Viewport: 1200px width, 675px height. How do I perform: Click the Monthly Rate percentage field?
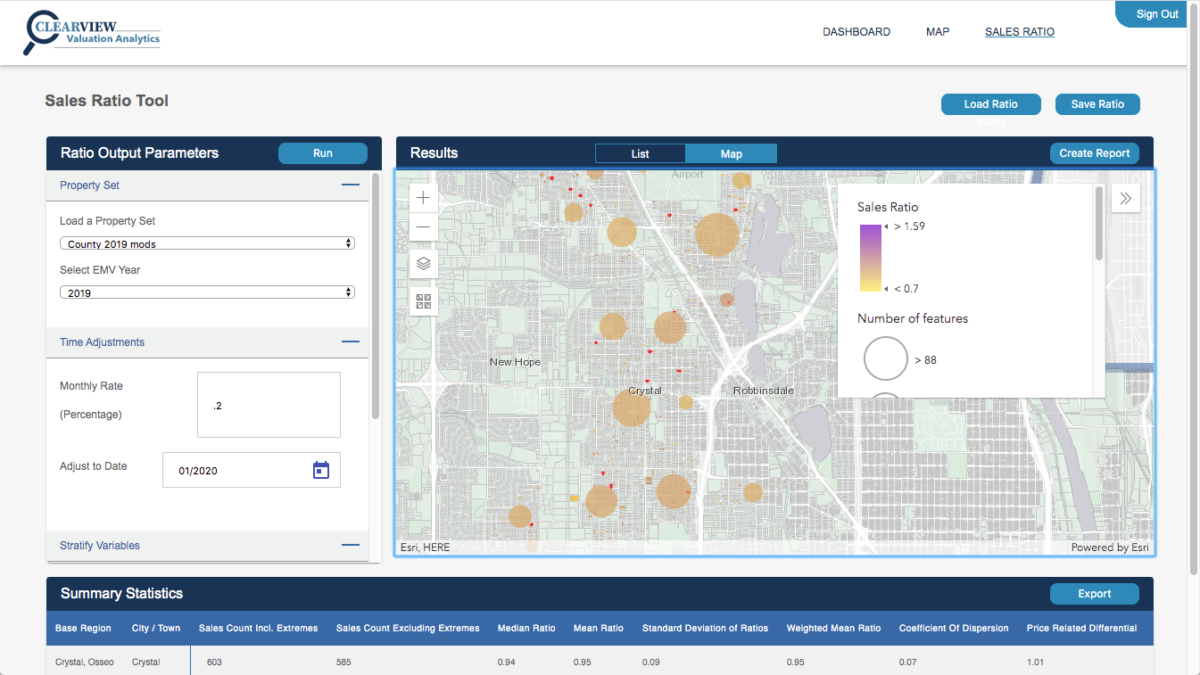[x=268, y=404]
